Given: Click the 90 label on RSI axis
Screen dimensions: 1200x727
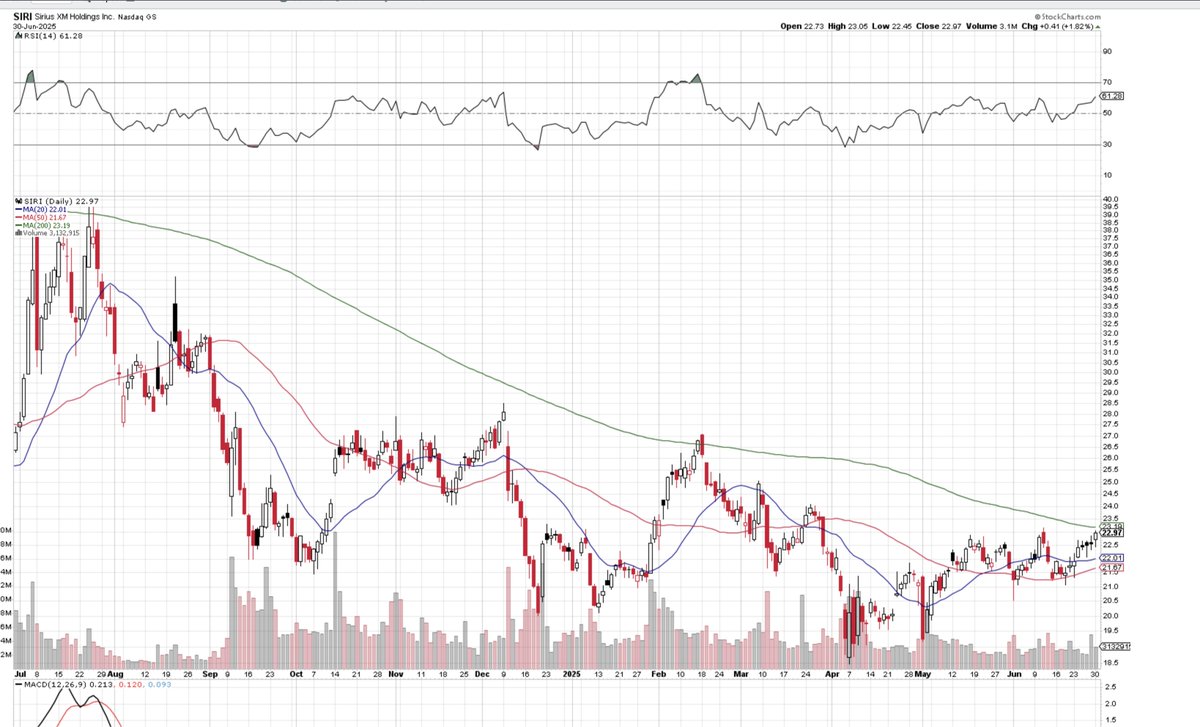Looking at the screenshot, I should pyautogui.click(x=1107, y=51).
